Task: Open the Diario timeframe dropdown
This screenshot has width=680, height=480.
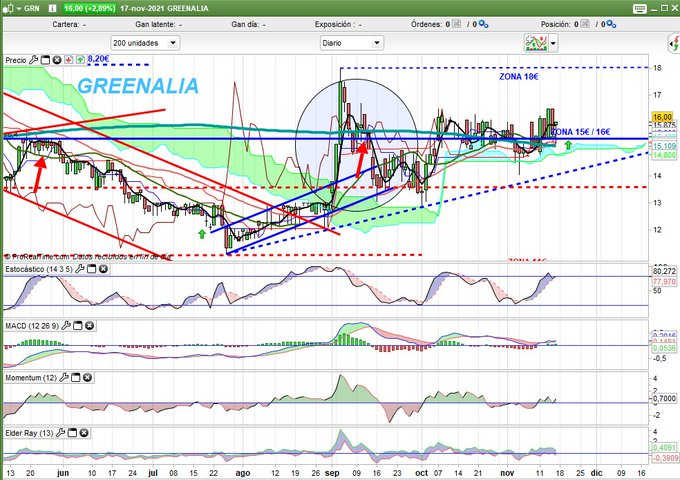Action: click(352, 43)
